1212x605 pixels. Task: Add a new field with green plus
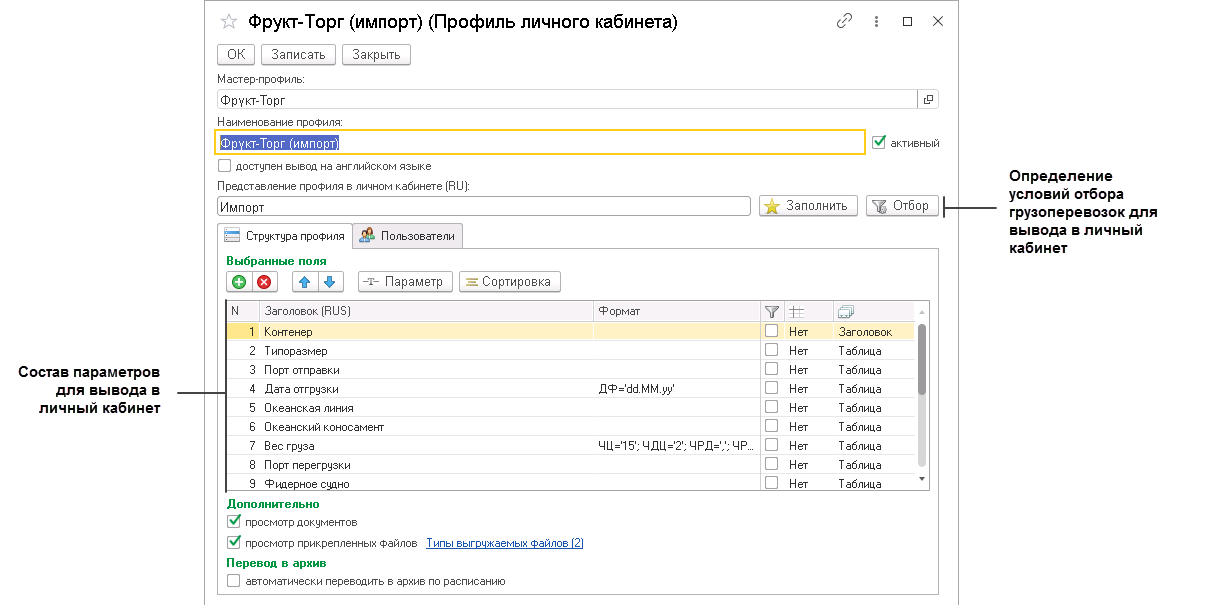pyautogui.click(x=239, y=282)
